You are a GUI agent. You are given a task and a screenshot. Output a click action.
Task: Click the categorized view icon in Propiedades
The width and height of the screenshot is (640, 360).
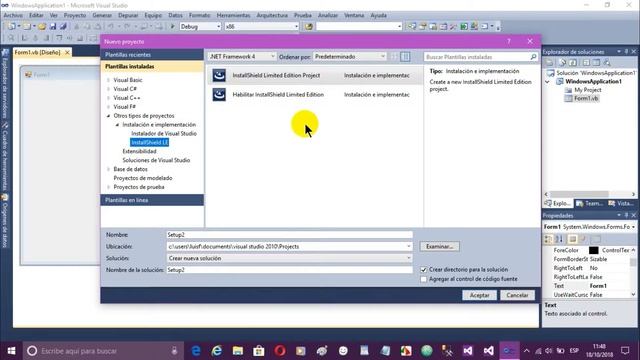point(549,239)
